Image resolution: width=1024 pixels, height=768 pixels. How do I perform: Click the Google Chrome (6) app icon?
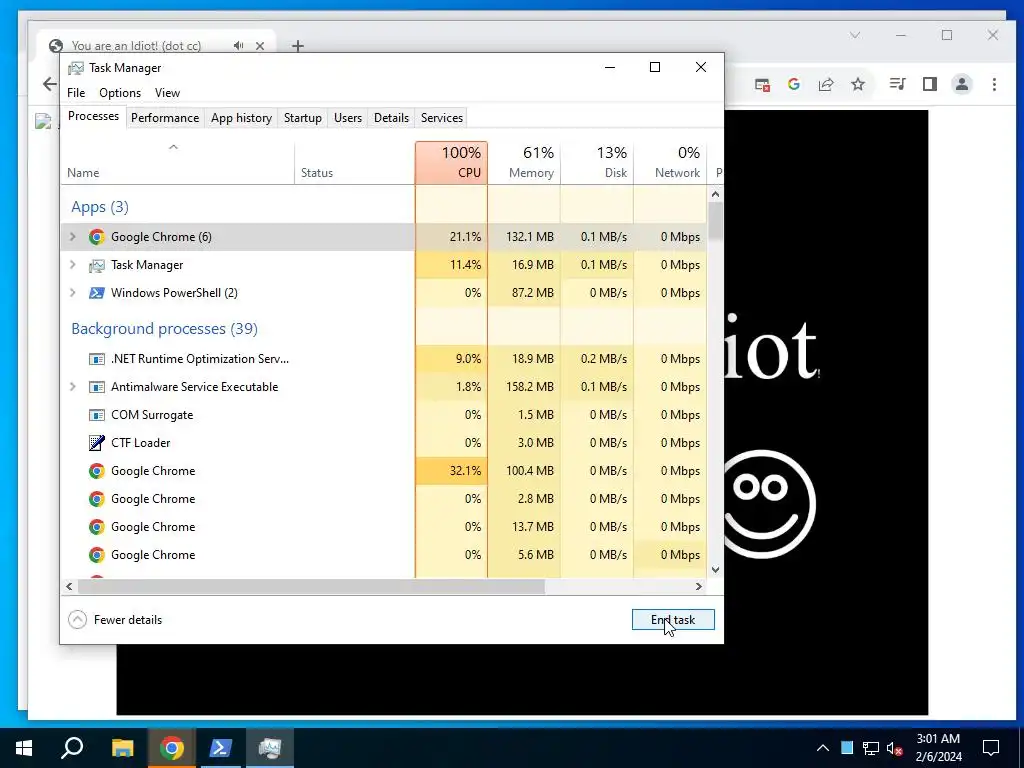point(97,237)
